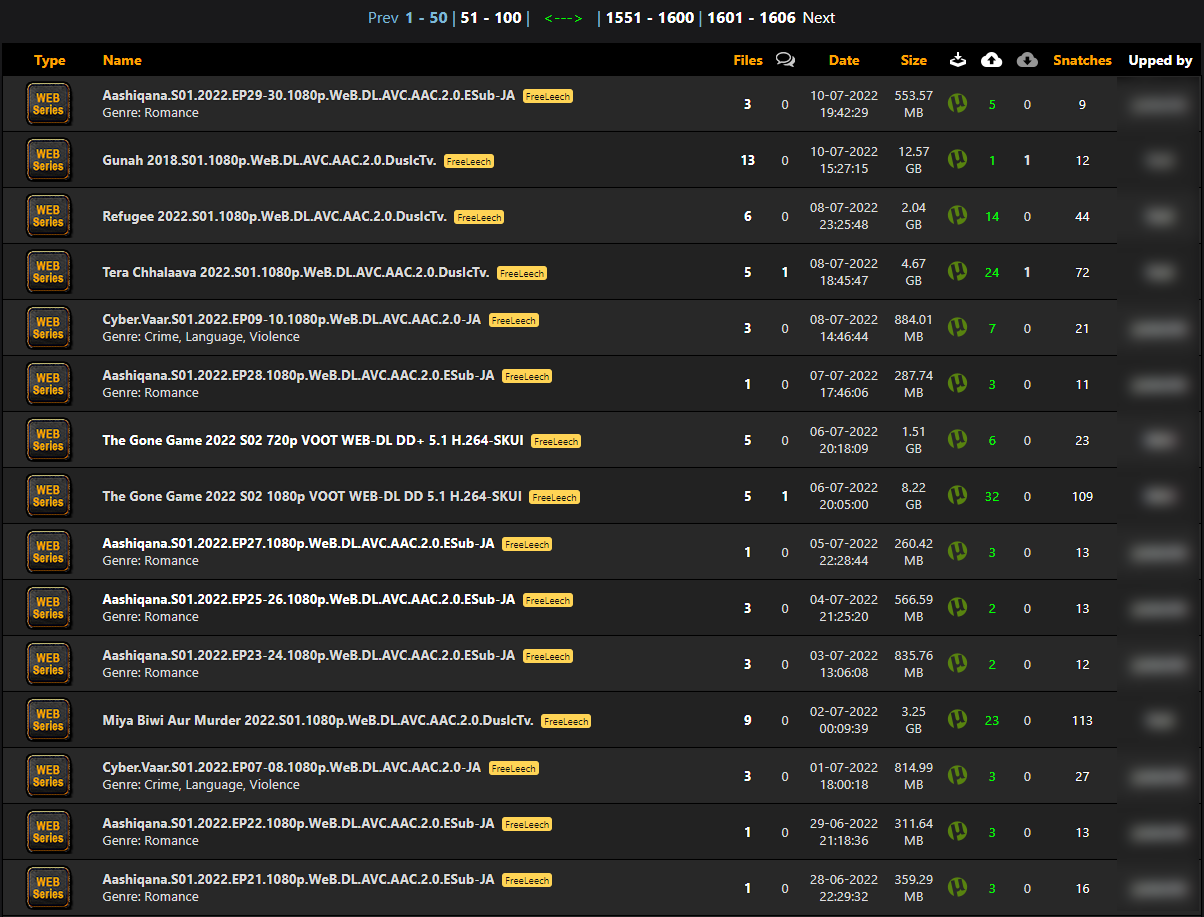Download torrent icon for Aashiqana EP29-30

point(958,103)
